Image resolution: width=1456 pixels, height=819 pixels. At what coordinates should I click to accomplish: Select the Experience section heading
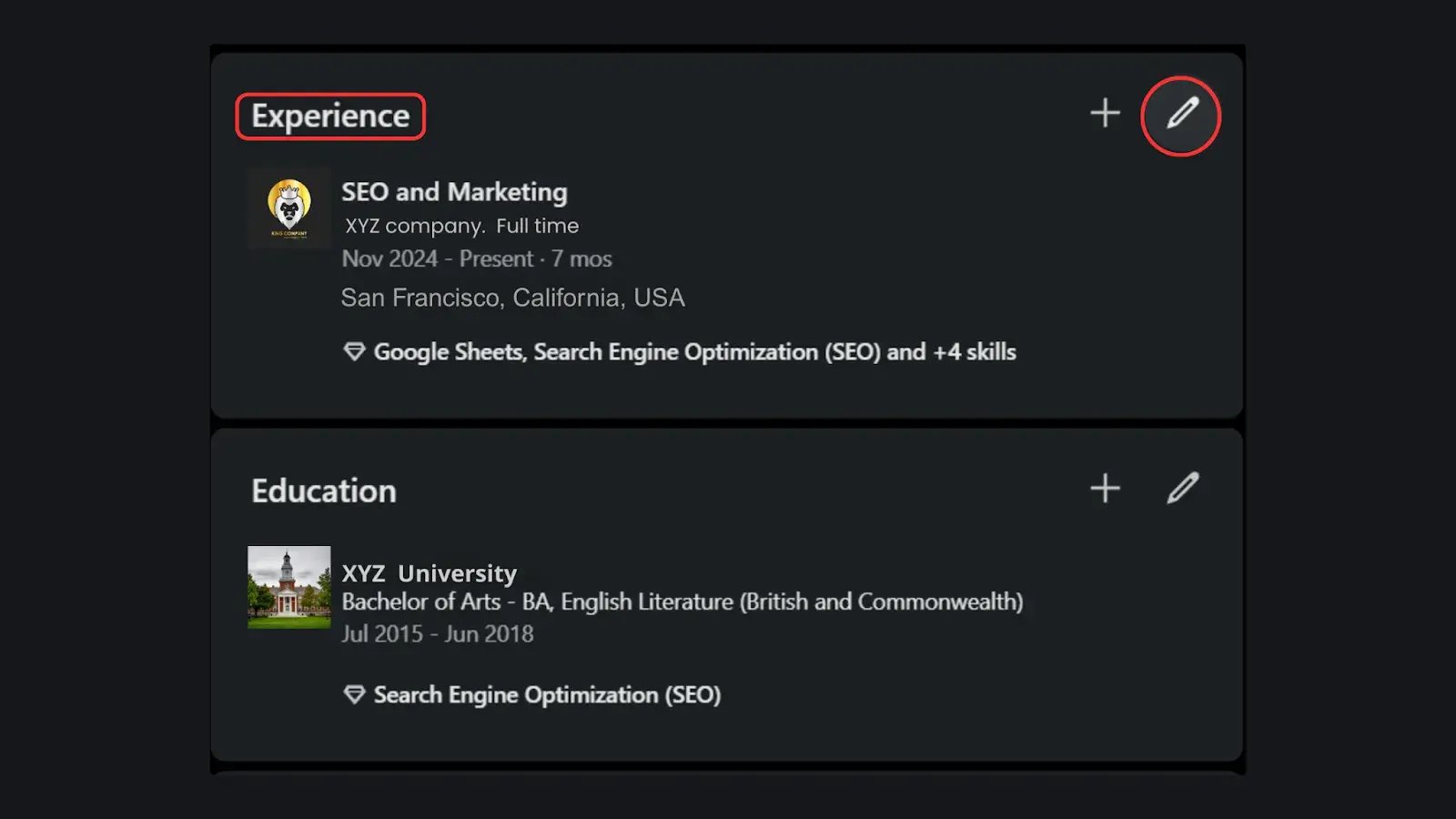330,116
